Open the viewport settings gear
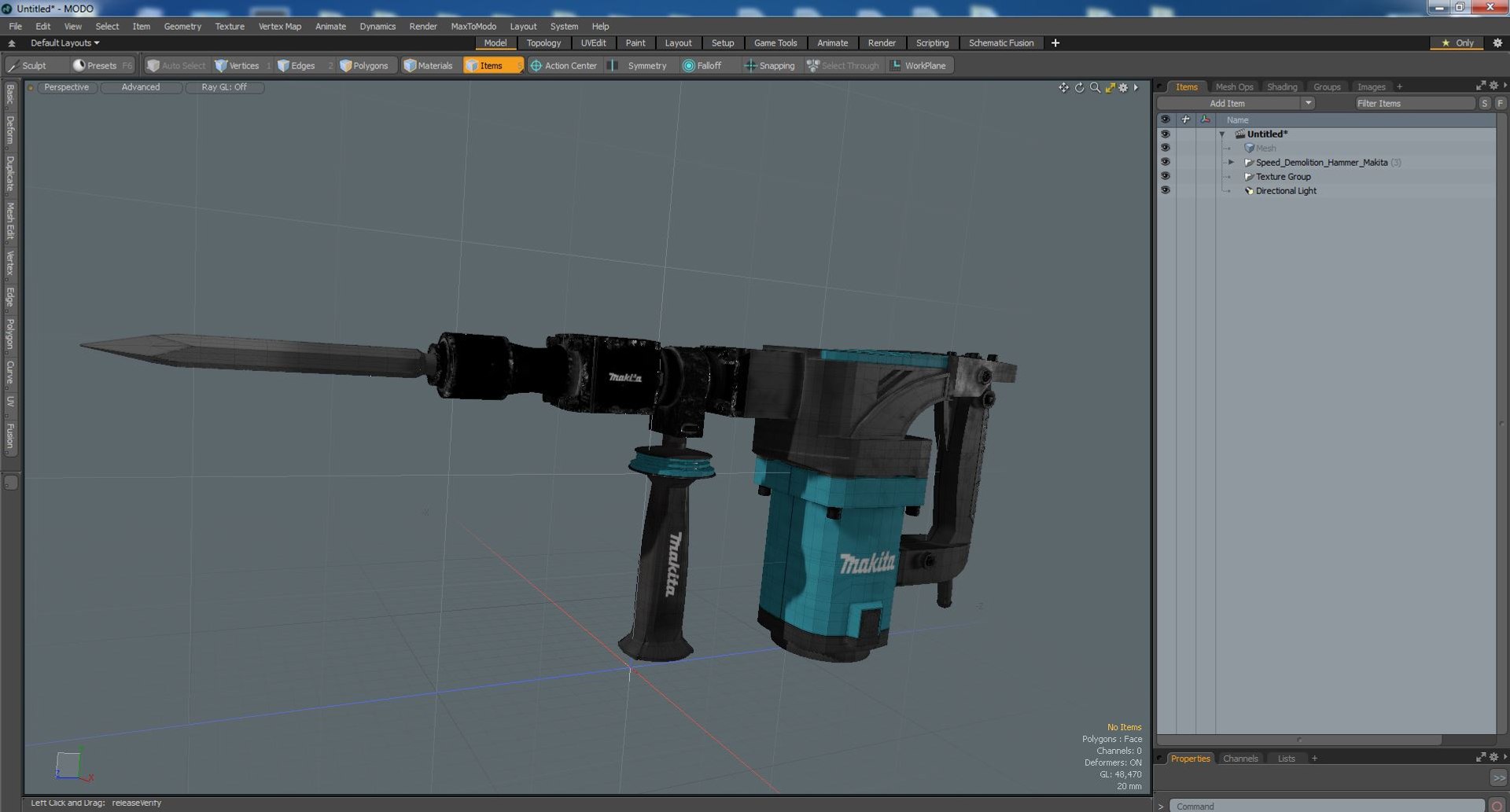Screen dimensions: 1510x812 [x=1123, y=87]
